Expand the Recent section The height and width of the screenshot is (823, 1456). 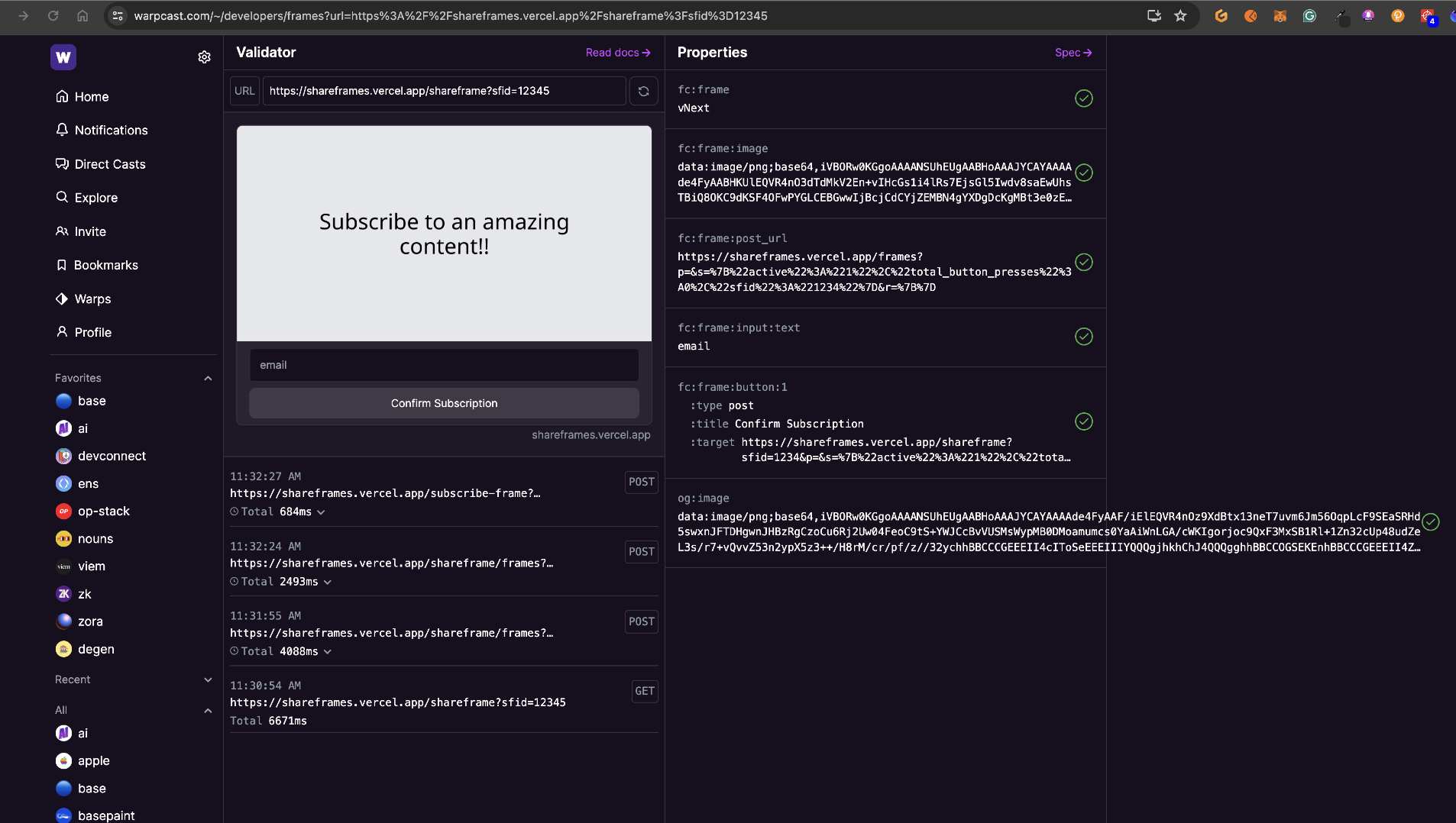(206, 679)
